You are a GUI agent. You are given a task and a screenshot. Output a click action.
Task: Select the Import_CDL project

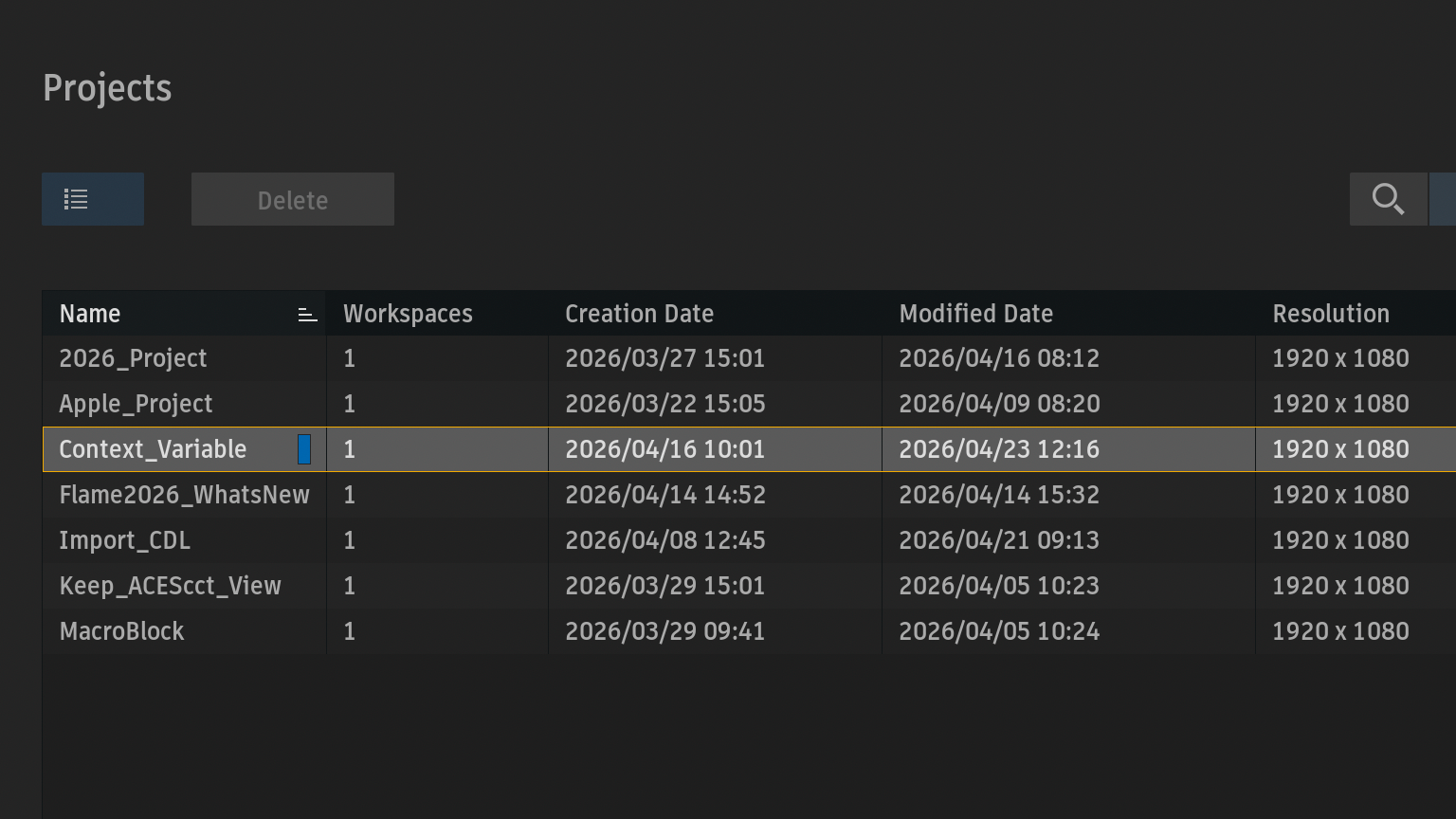[x=124, y=540]
